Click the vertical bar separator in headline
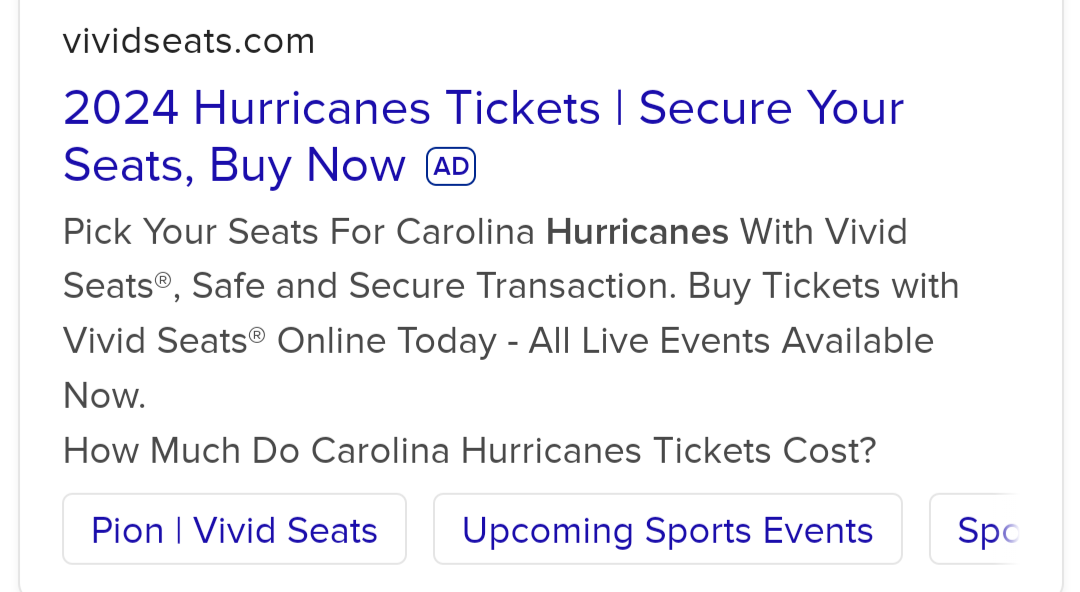Image resolution: width=1080 pixels, height=592 pixels. click(619, 109)
